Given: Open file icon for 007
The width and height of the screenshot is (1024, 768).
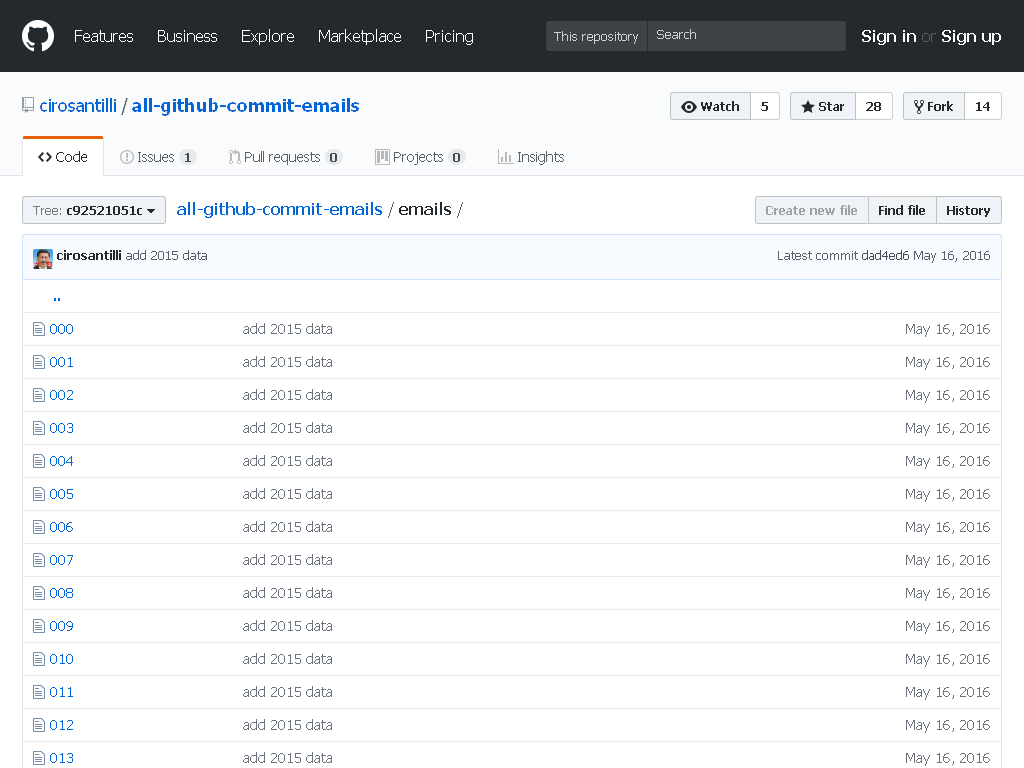Looking at the screenshot, I should click(39, 560).
